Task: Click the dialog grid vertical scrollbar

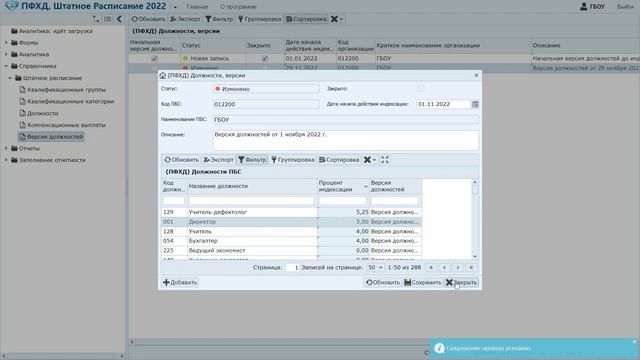Action: tap(475, 219)
